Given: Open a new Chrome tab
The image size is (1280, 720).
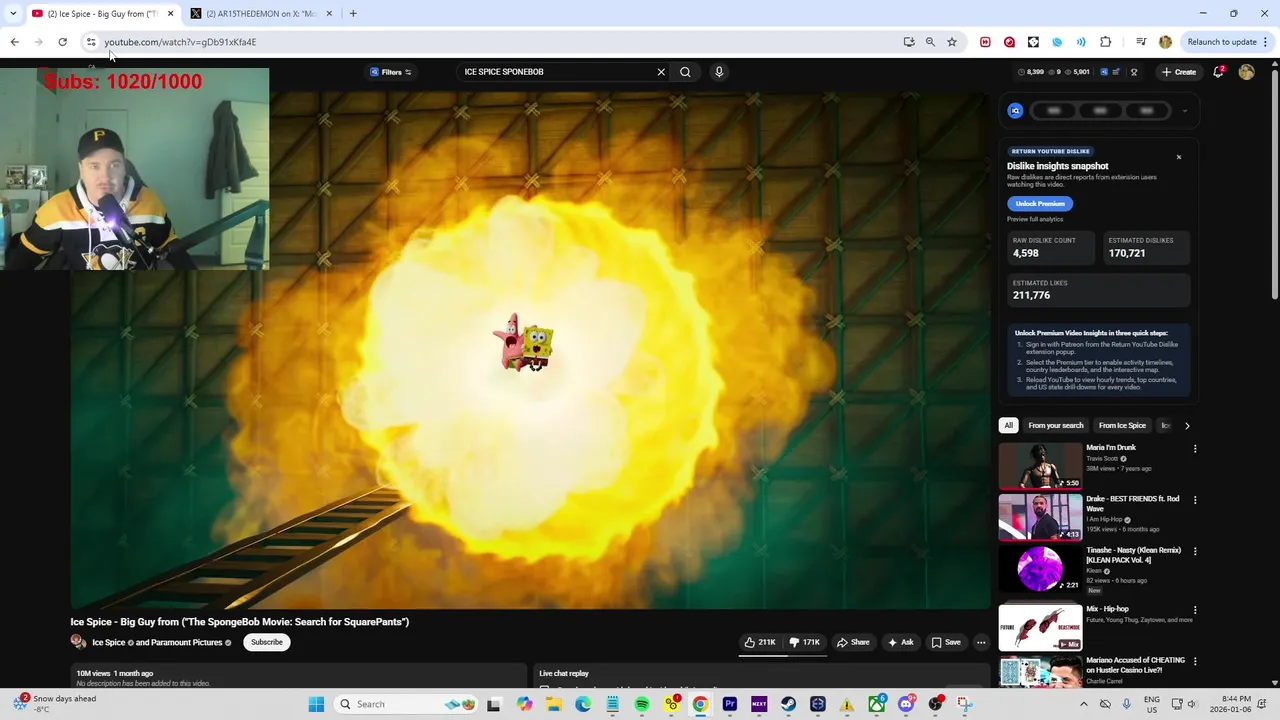Looking at the screenshot, I should 353,14.
